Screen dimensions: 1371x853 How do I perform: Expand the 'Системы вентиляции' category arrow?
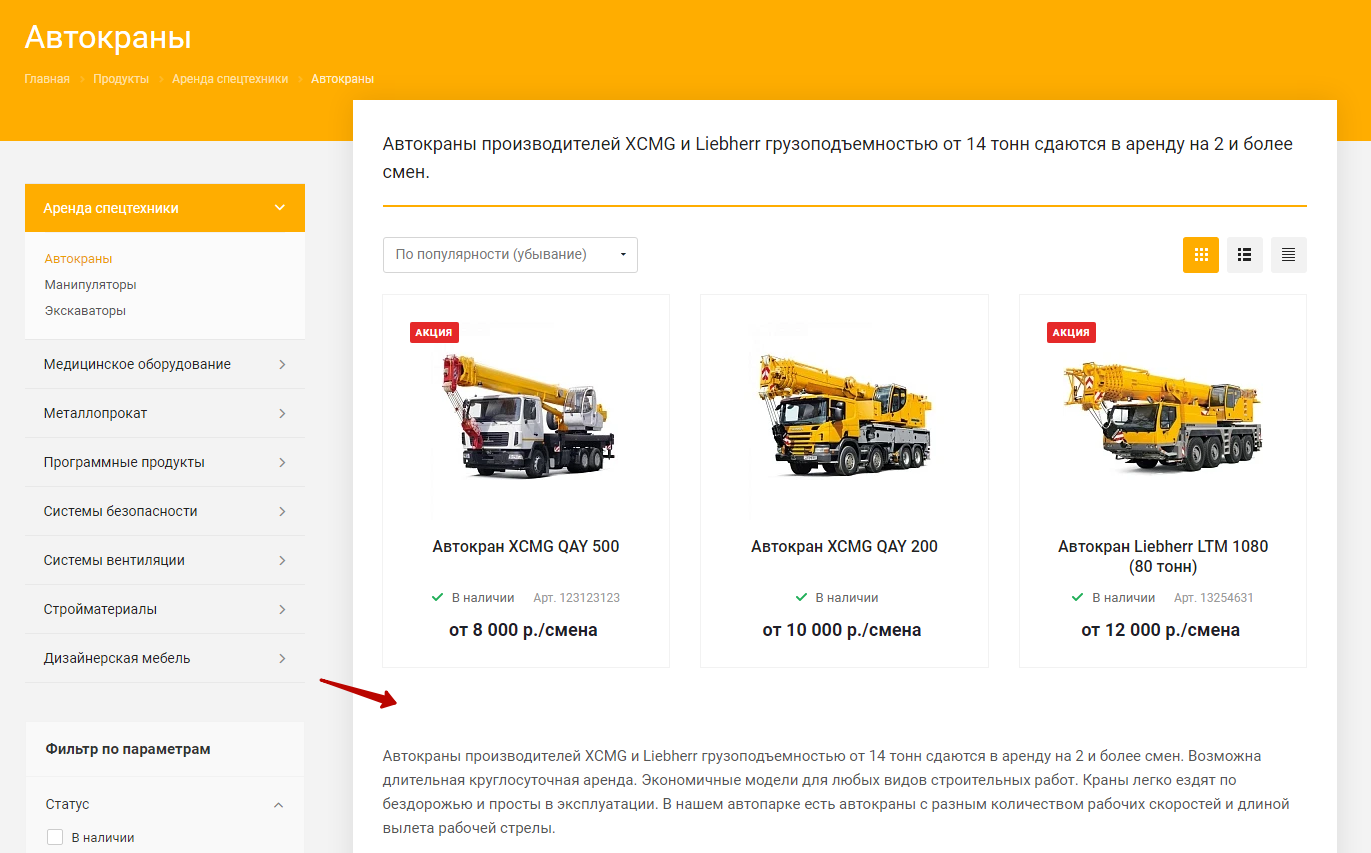coord(282,561)
